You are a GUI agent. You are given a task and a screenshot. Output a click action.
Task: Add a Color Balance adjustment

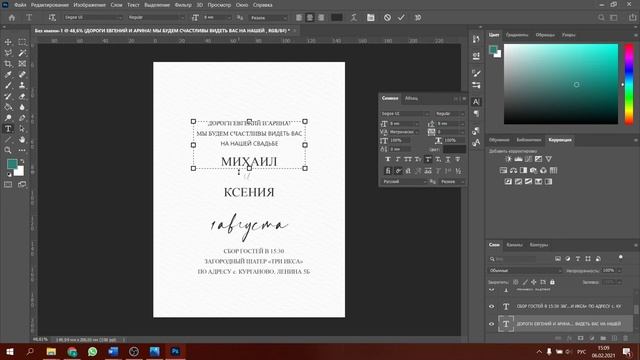tap(513, 170)
